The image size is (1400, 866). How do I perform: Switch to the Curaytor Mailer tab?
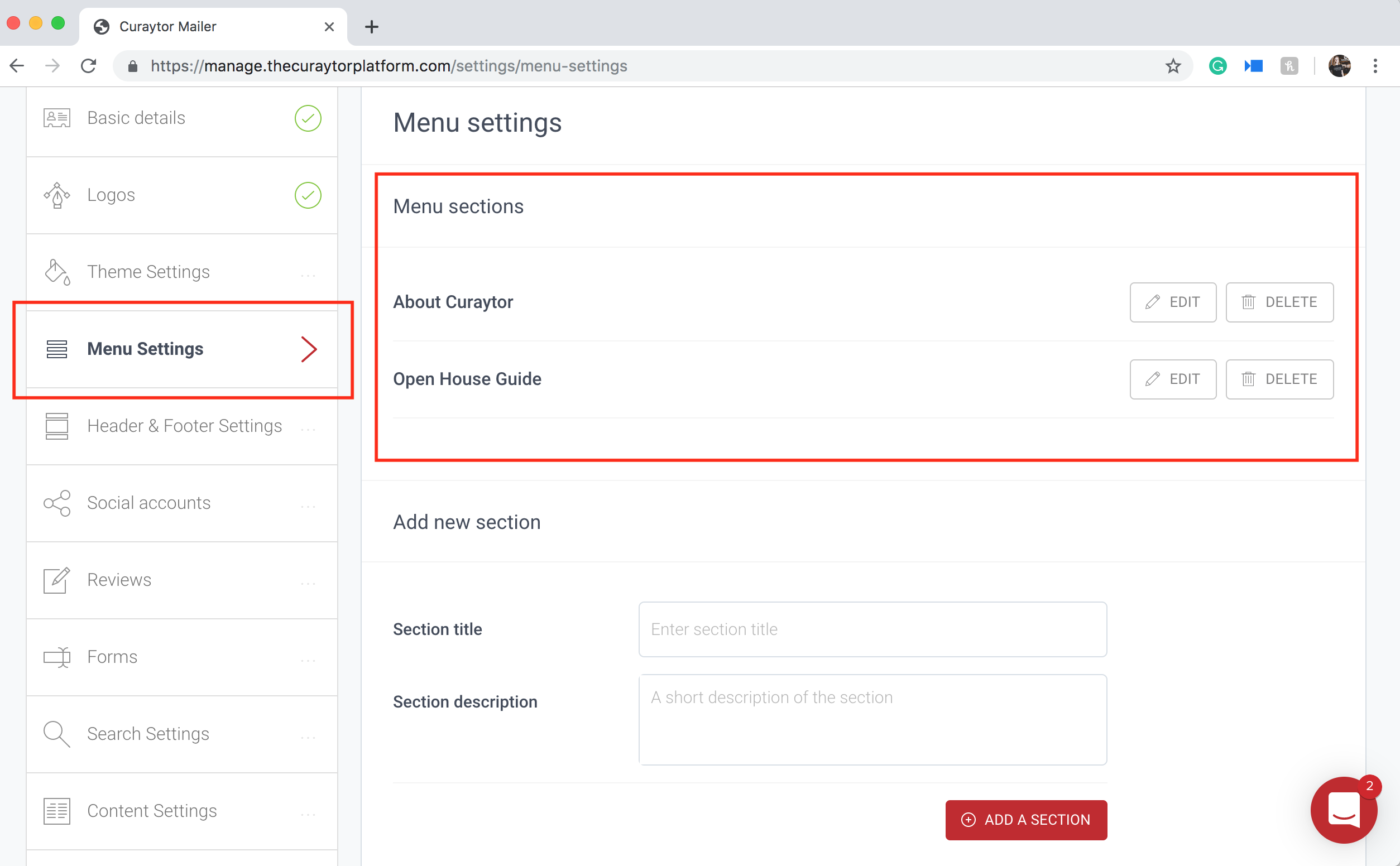tap(213, 26)
